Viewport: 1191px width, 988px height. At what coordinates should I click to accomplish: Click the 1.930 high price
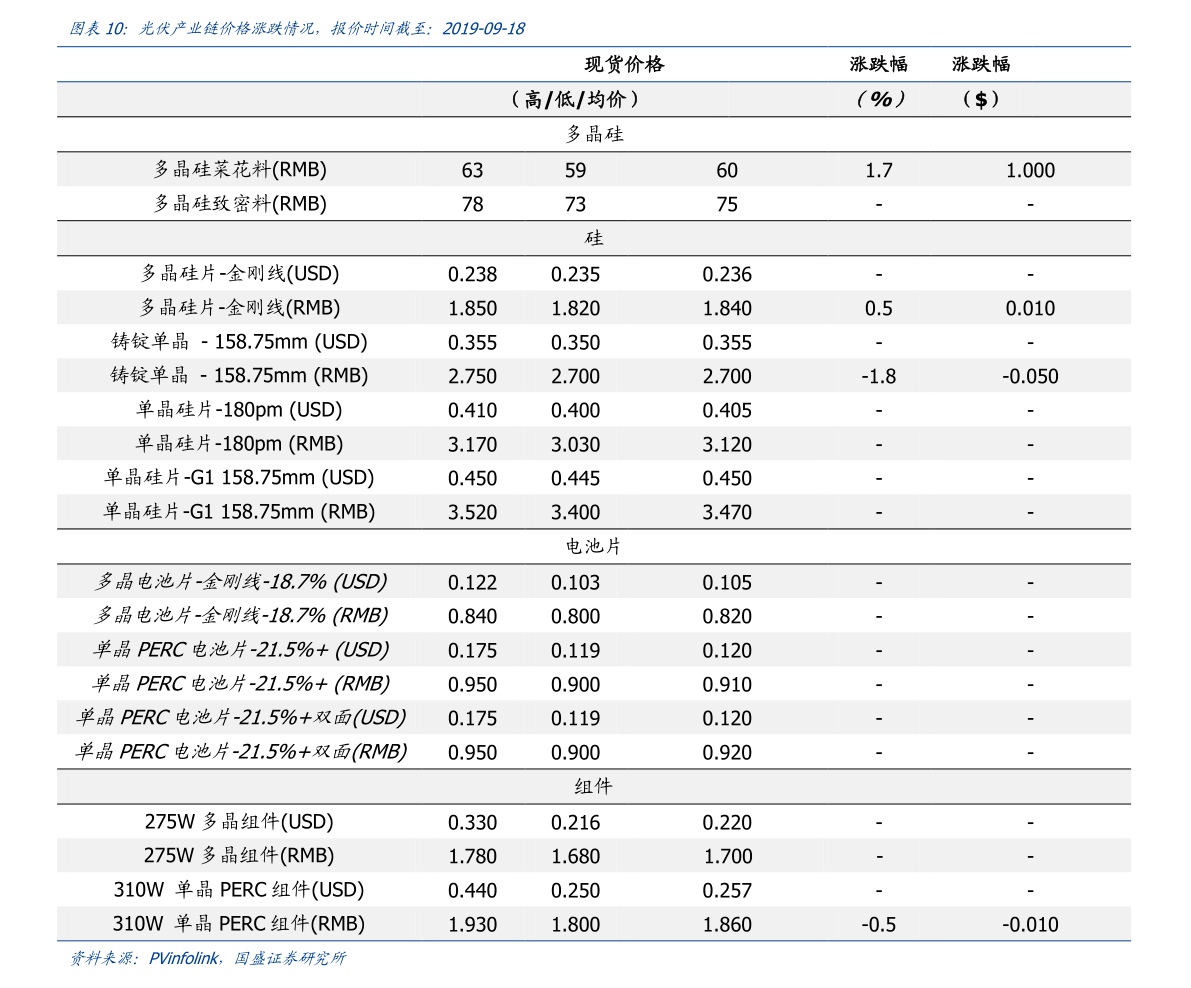coord(472,925)
